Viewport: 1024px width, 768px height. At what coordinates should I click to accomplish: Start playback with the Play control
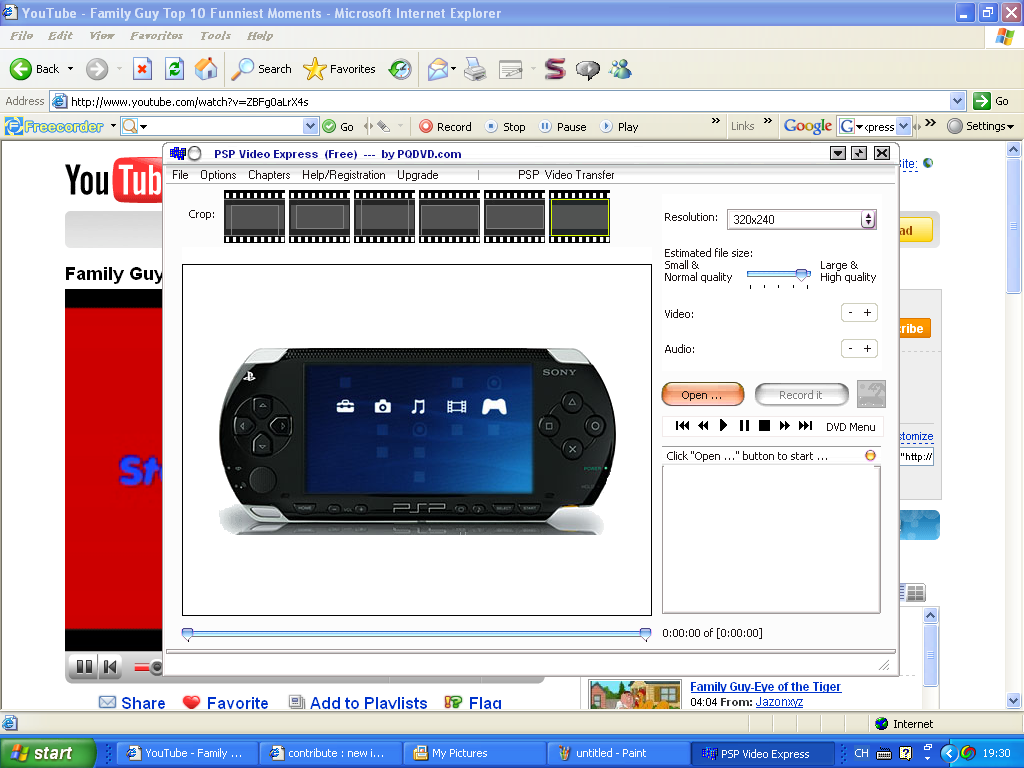[x=723, y=426]
